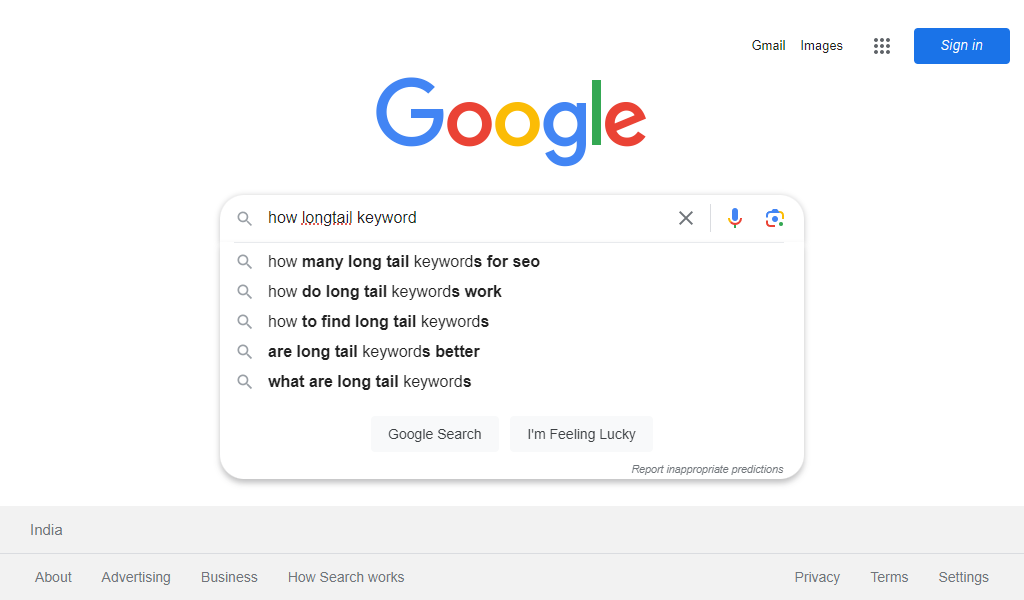
Task: Click the blue Sign in button
Action: click(x=961, y=46)
